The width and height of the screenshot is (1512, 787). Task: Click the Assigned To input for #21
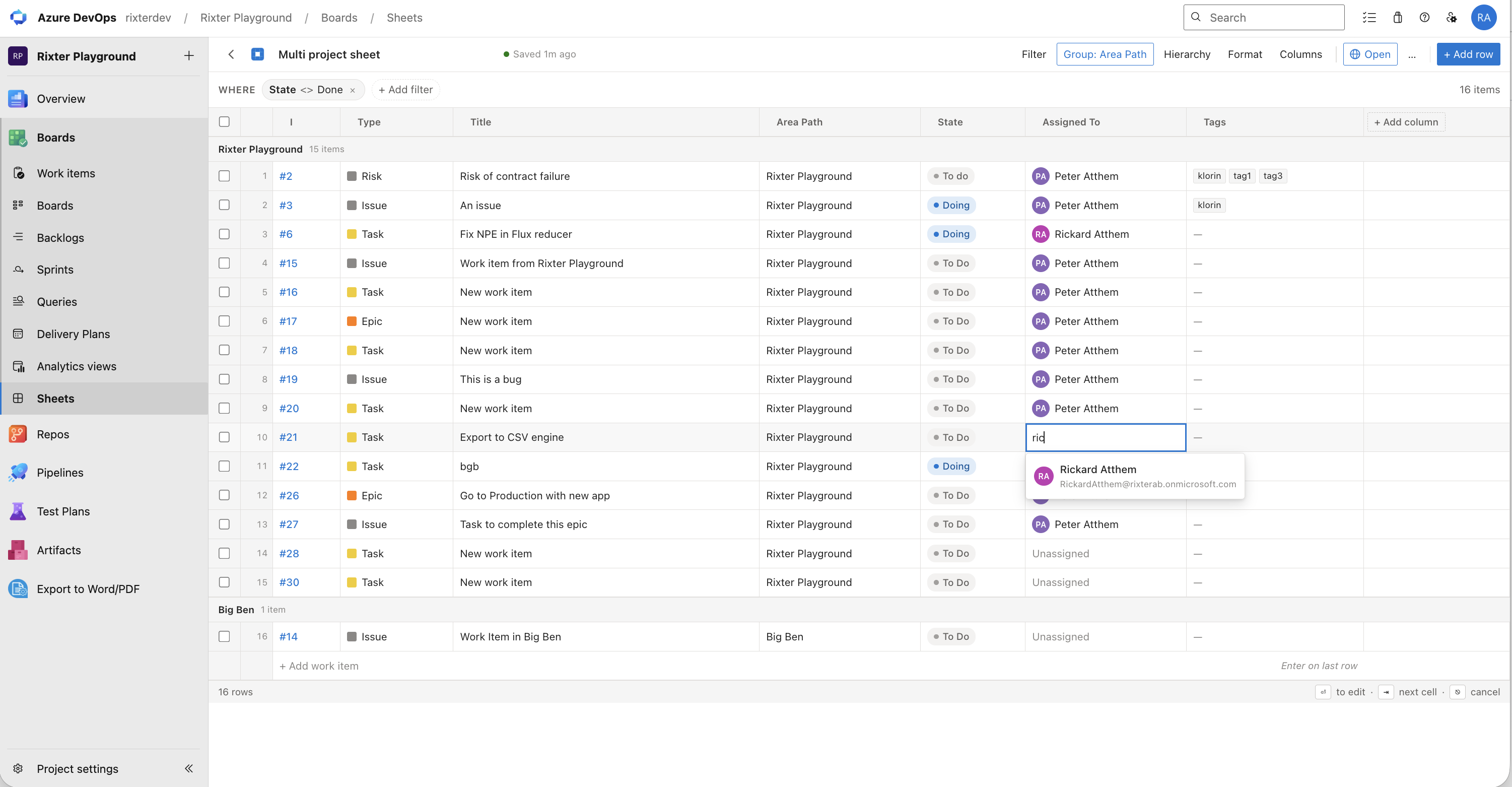click(1105, 437)
